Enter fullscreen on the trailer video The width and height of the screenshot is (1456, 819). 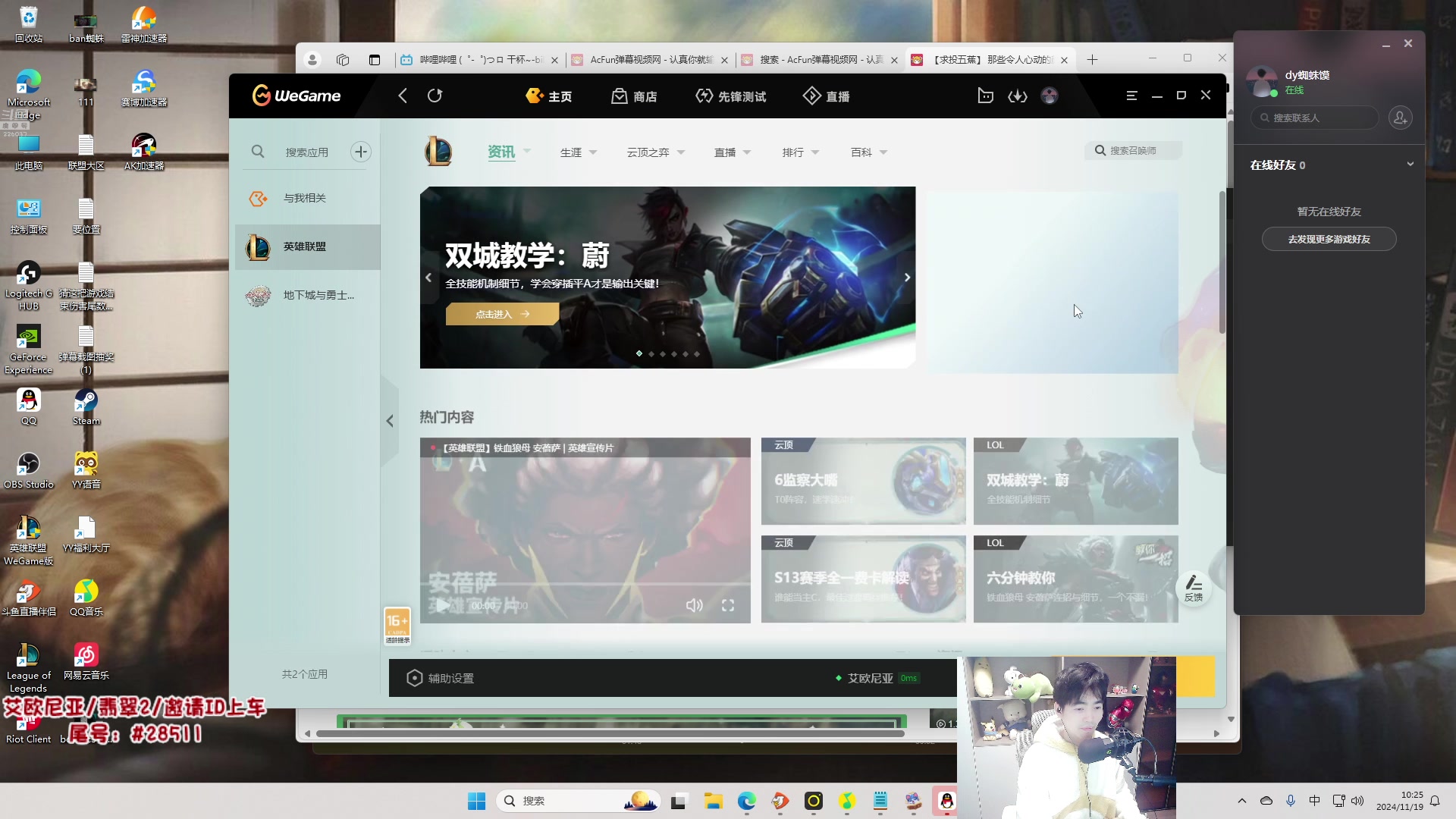728,605
